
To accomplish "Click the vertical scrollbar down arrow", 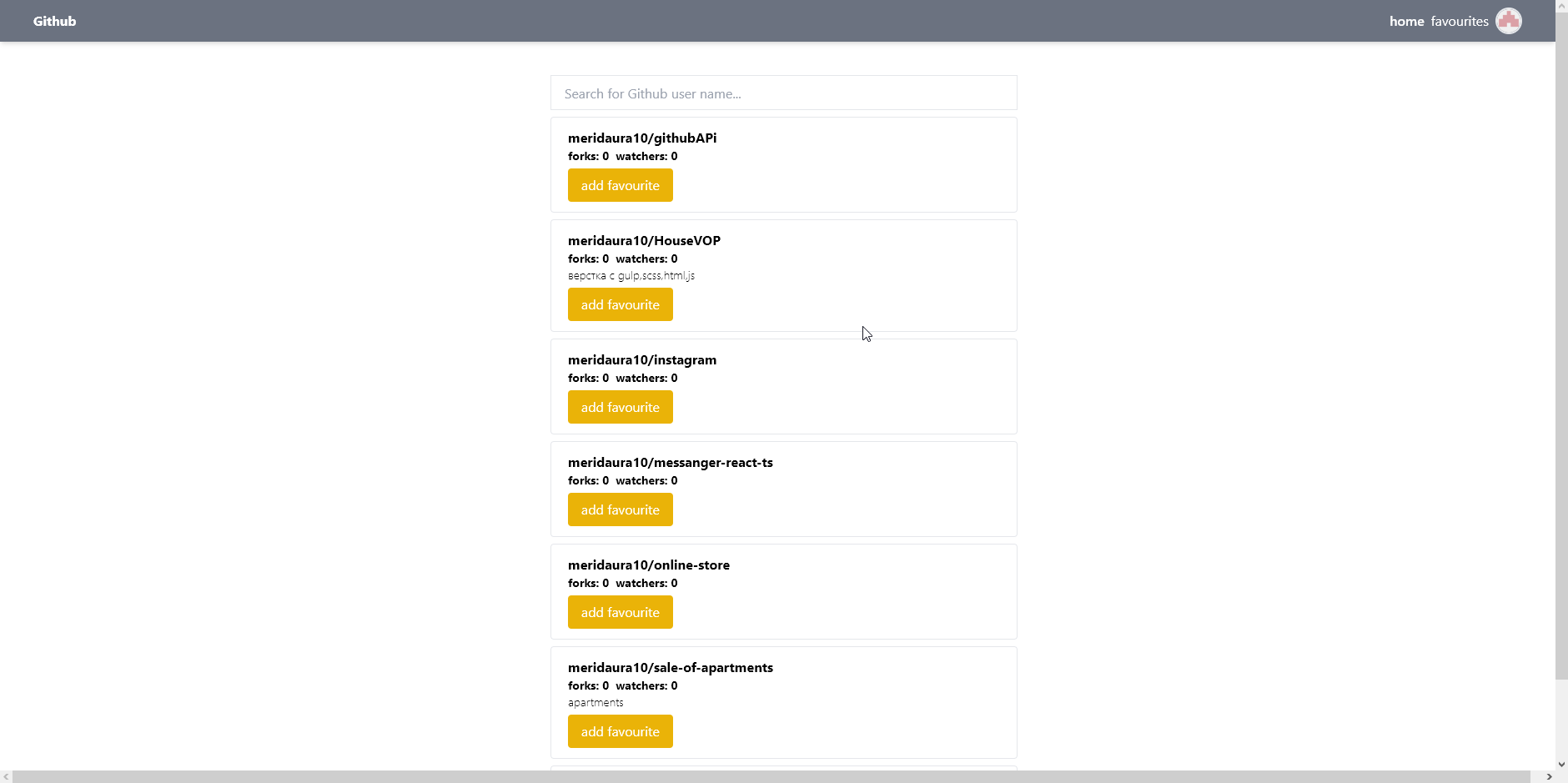I will (1561, 764).
